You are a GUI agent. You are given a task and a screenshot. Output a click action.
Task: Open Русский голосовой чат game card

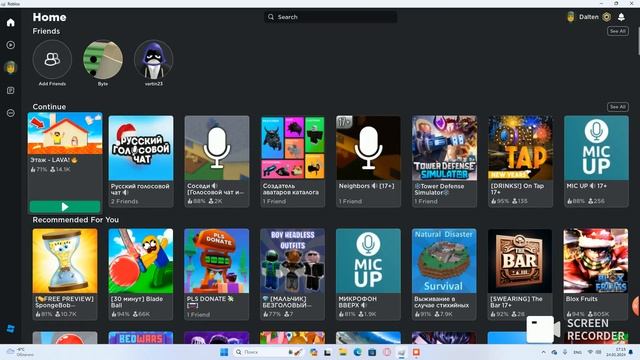click(x=141, y=161)
